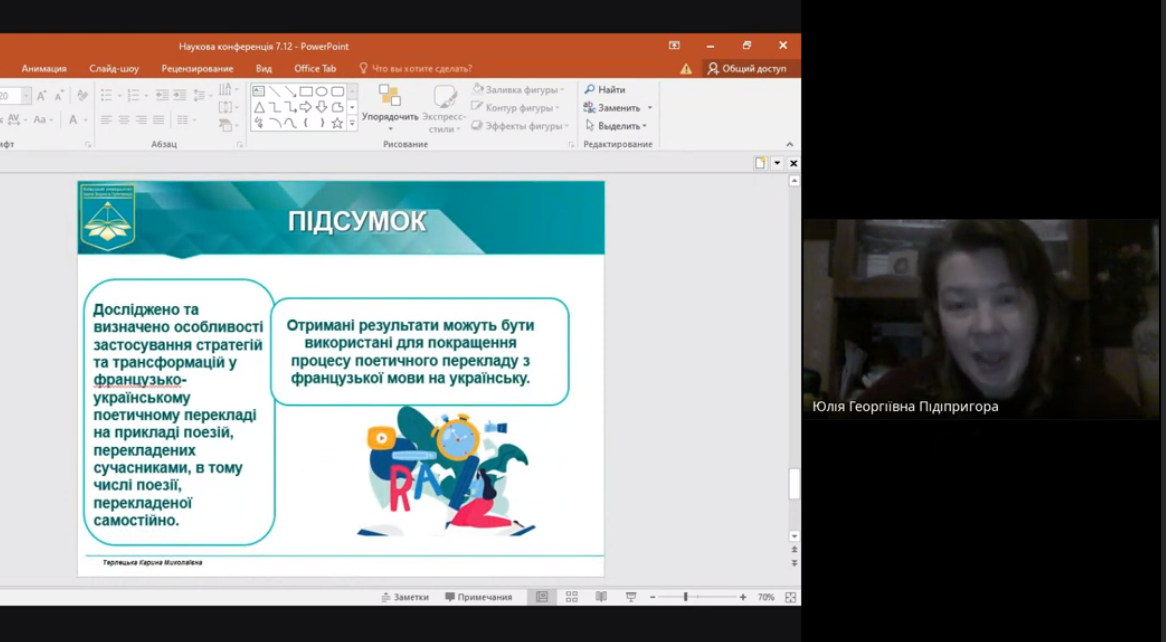Image resolution: width=1166 pixels, height=642 pixels.
Task: Click the zoom slider in status bar
Action: pyautogui.click(x=686, y=597)
